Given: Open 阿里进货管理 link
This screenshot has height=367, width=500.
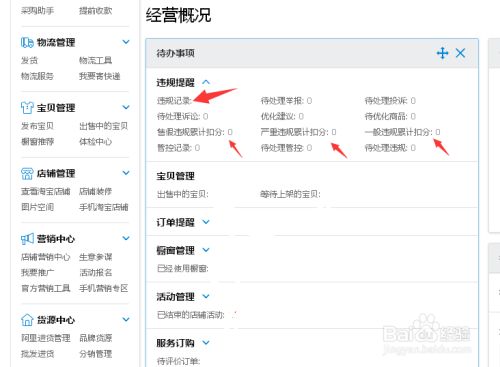Looking at the screenshot, I should point(46,338).
